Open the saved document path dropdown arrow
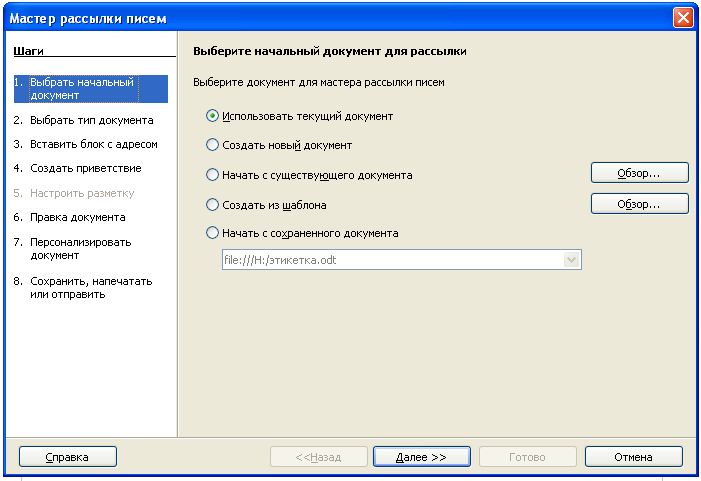701x481 pixels. [x=571, y=260]
